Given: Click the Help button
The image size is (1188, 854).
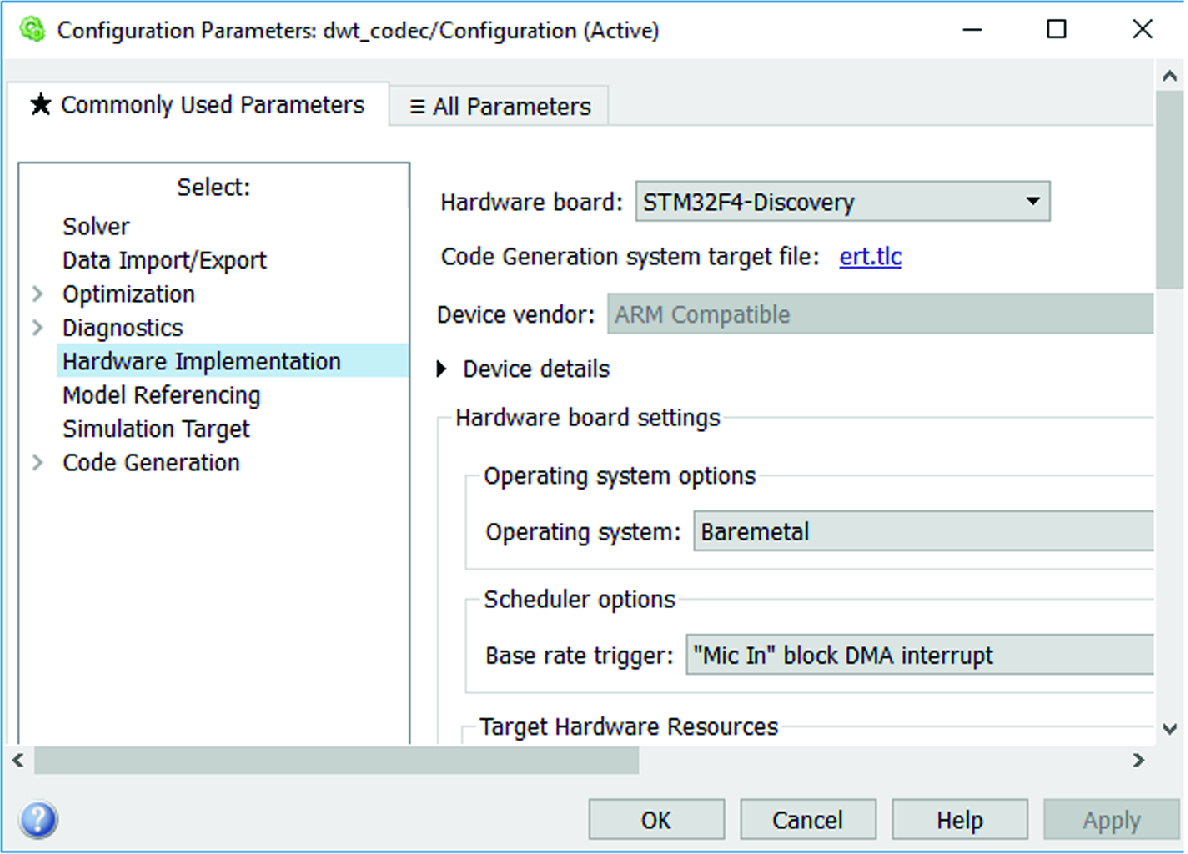Looking at the screenshot, I should (x=959, y=820).
